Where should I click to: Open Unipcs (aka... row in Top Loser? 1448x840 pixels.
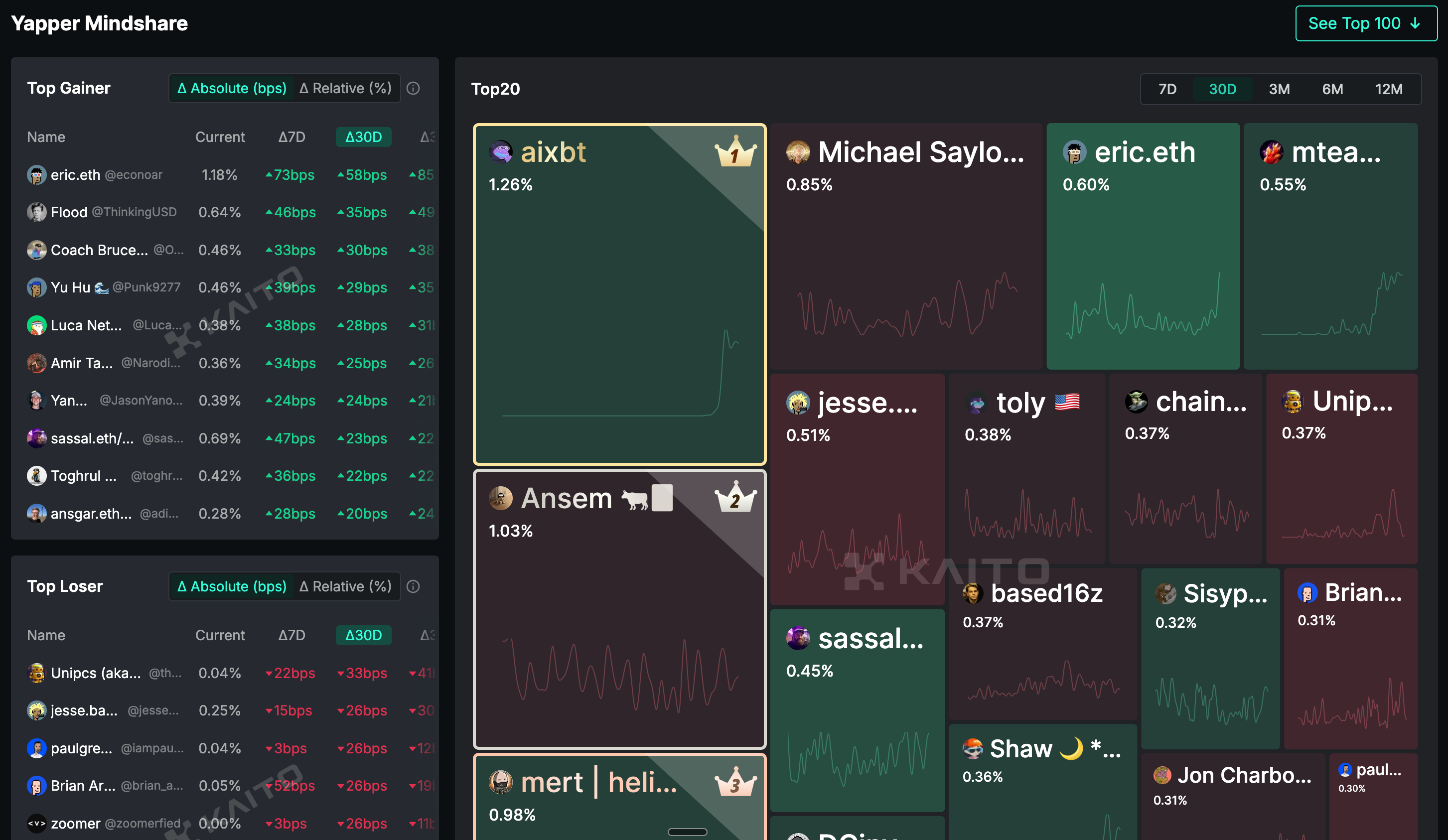[225, 674]
